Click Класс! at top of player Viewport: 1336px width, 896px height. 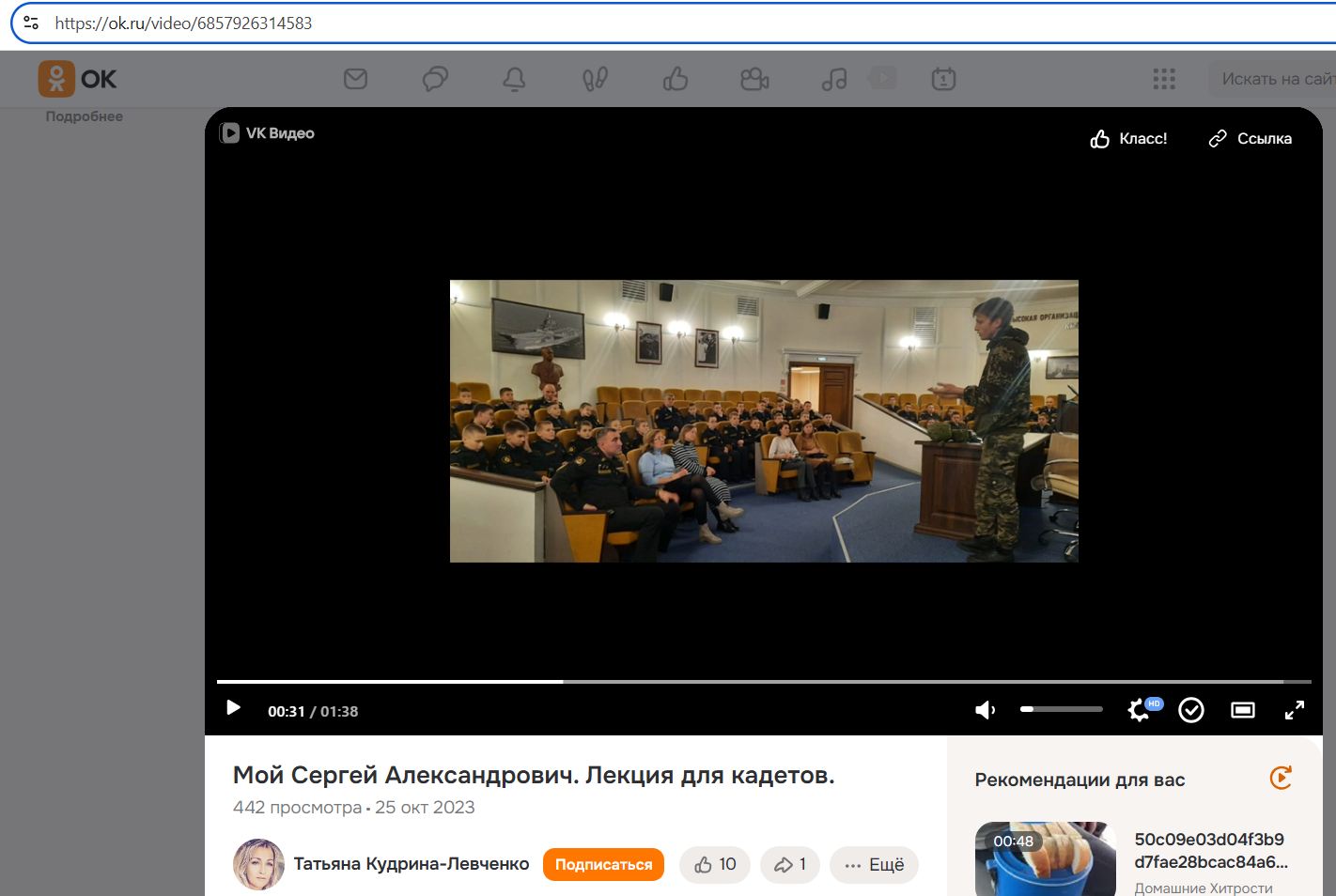click(x=1128, y=139)
